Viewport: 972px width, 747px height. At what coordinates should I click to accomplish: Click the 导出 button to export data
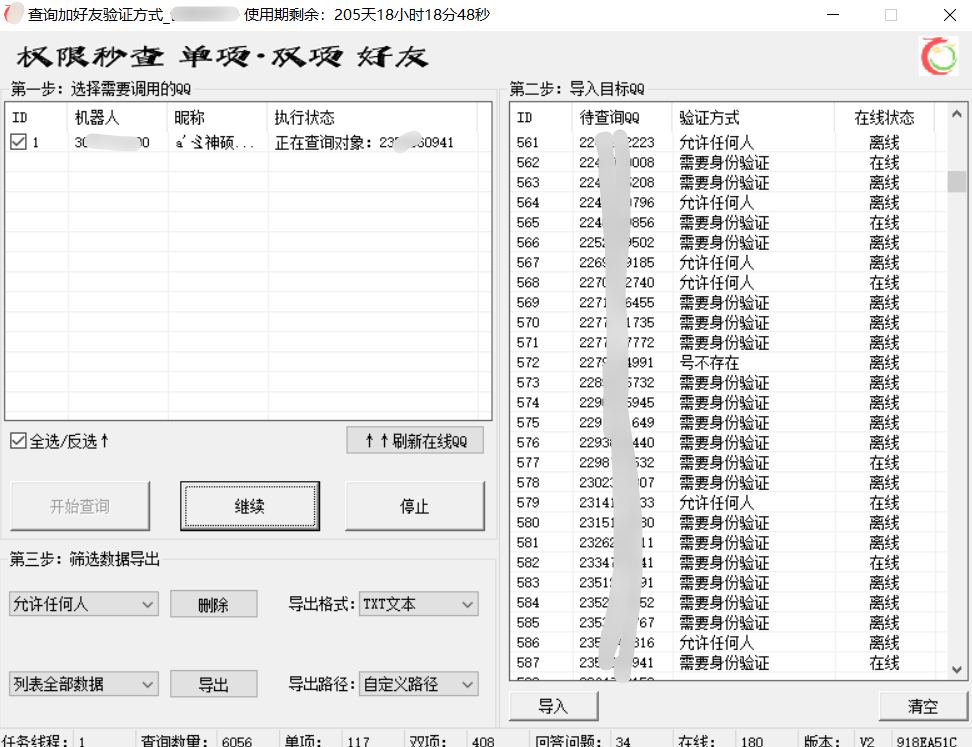213,684
